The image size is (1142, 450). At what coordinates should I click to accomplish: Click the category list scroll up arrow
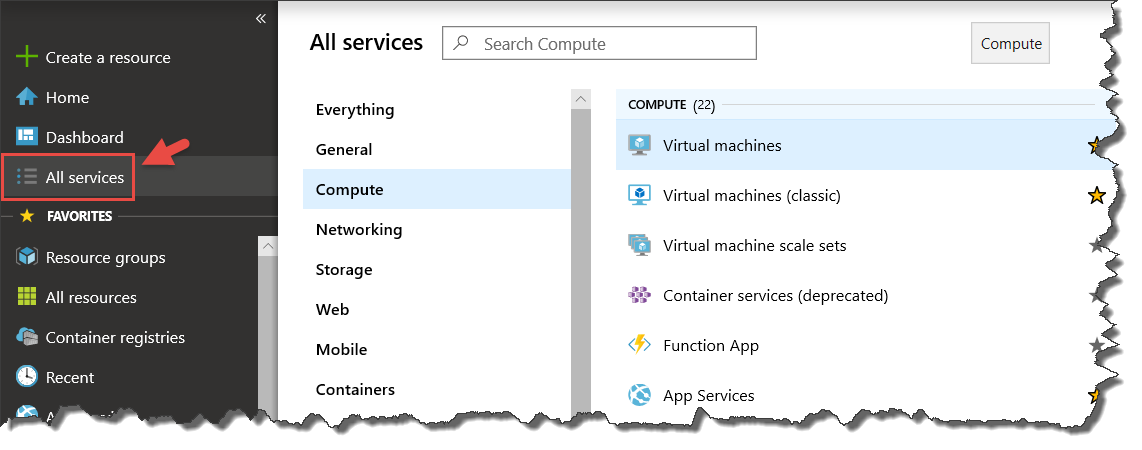click(x=580, y=99)
